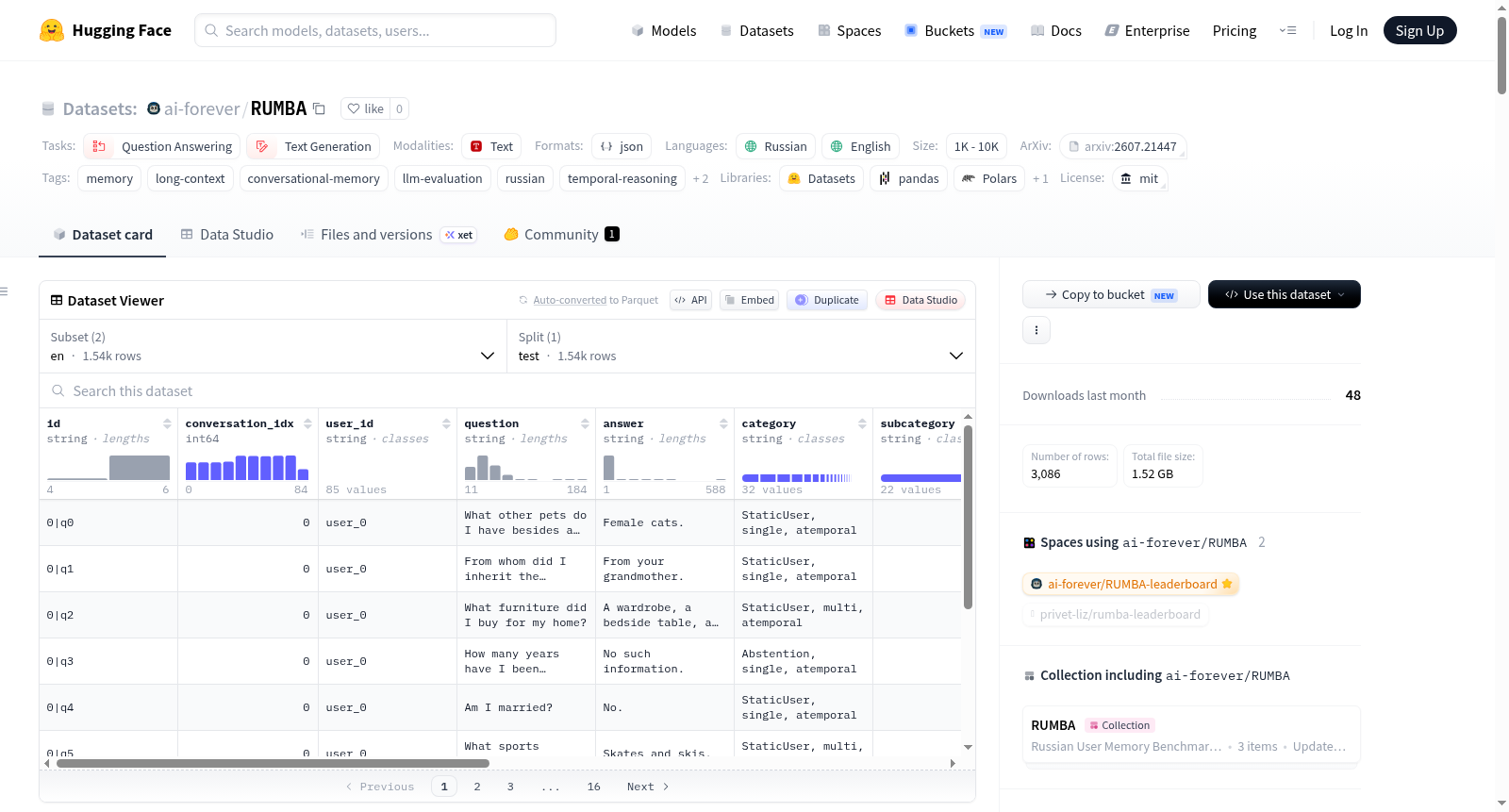Click the Duplicate button

tap(827, 300)
